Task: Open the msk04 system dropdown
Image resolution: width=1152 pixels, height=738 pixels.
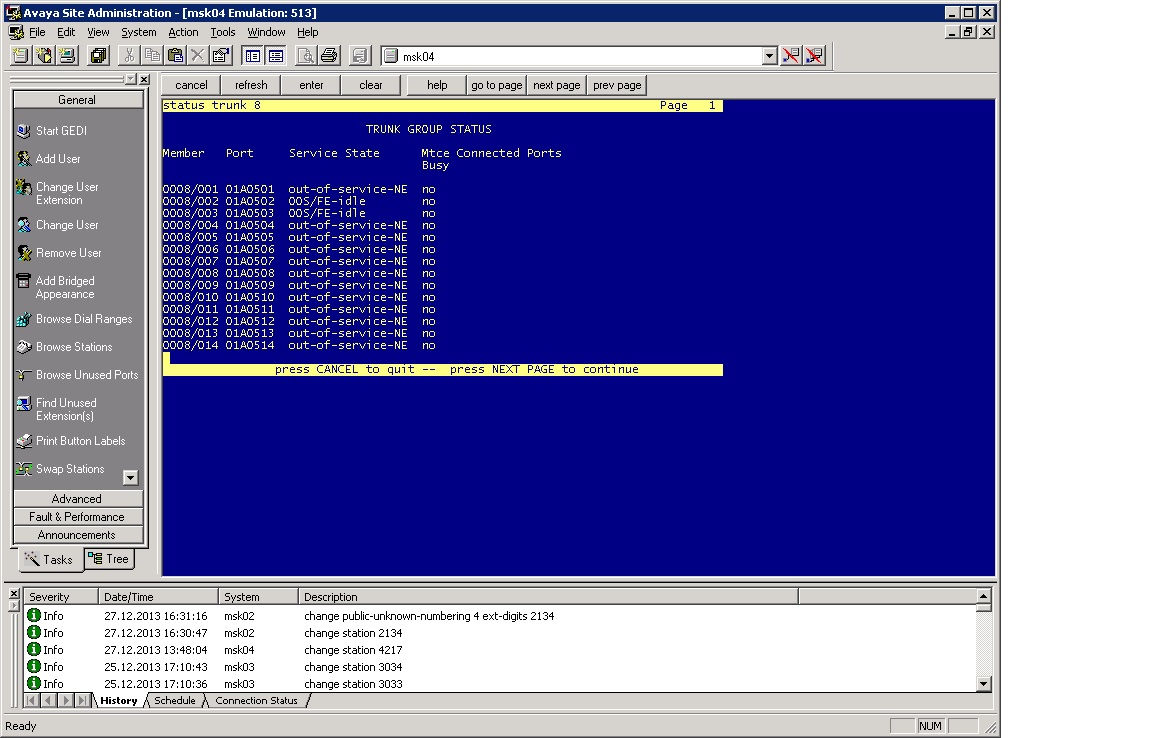Action: point(769,56)
